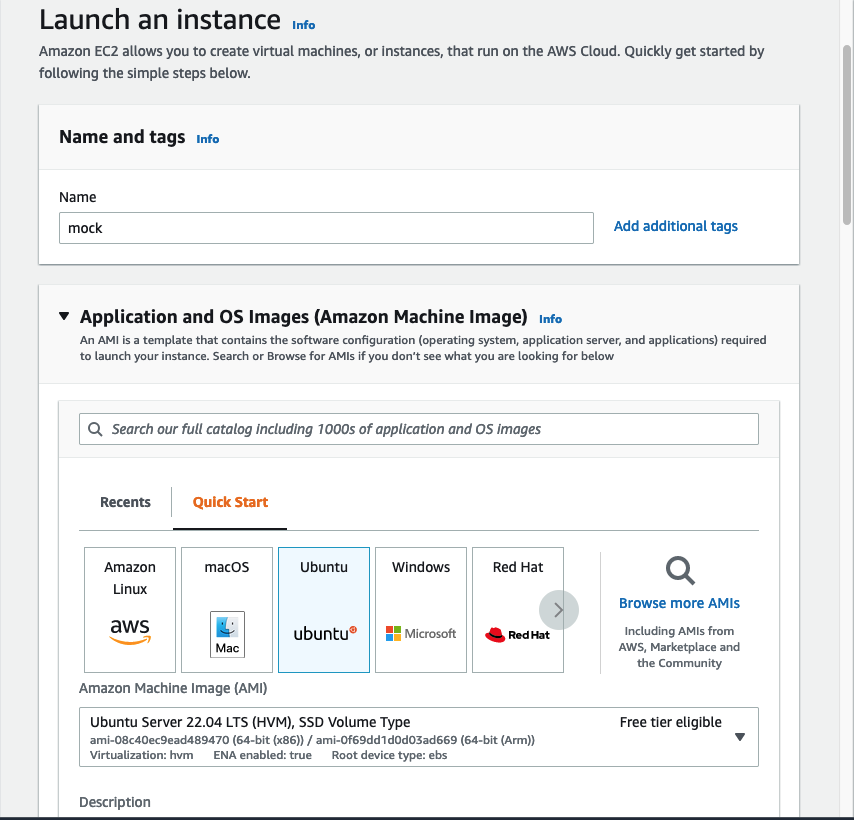The height and width of the screenshot is (820, 854).
Task: Choose the macOS quick start card
Action: (x=227, y=610)
